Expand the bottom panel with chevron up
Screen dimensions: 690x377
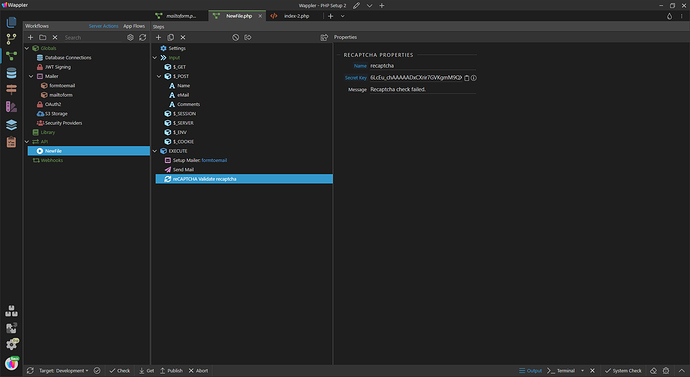(682, 370)
